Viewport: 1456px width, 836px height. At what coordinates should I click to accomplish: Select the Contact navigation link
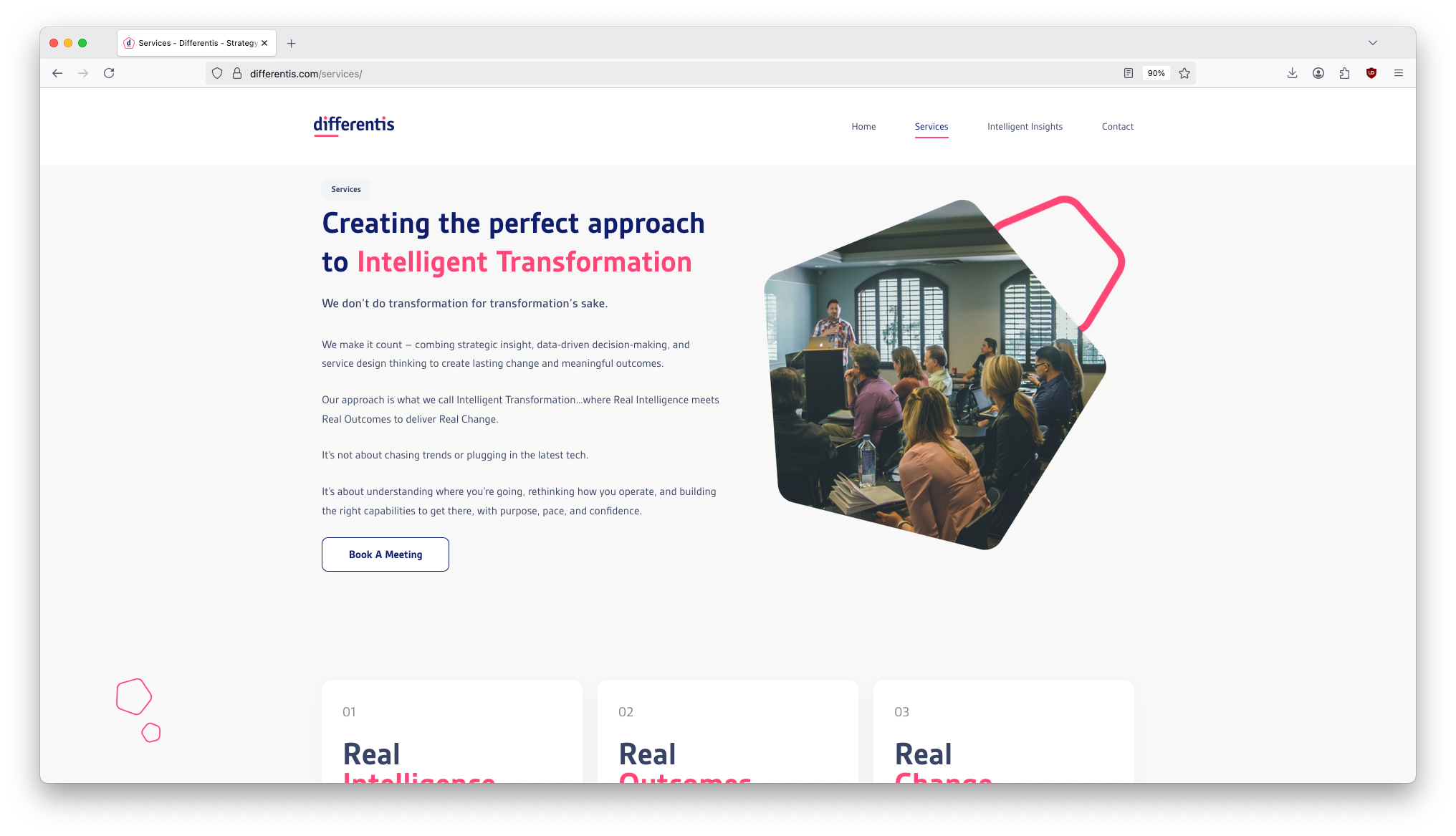(1117, 126)
